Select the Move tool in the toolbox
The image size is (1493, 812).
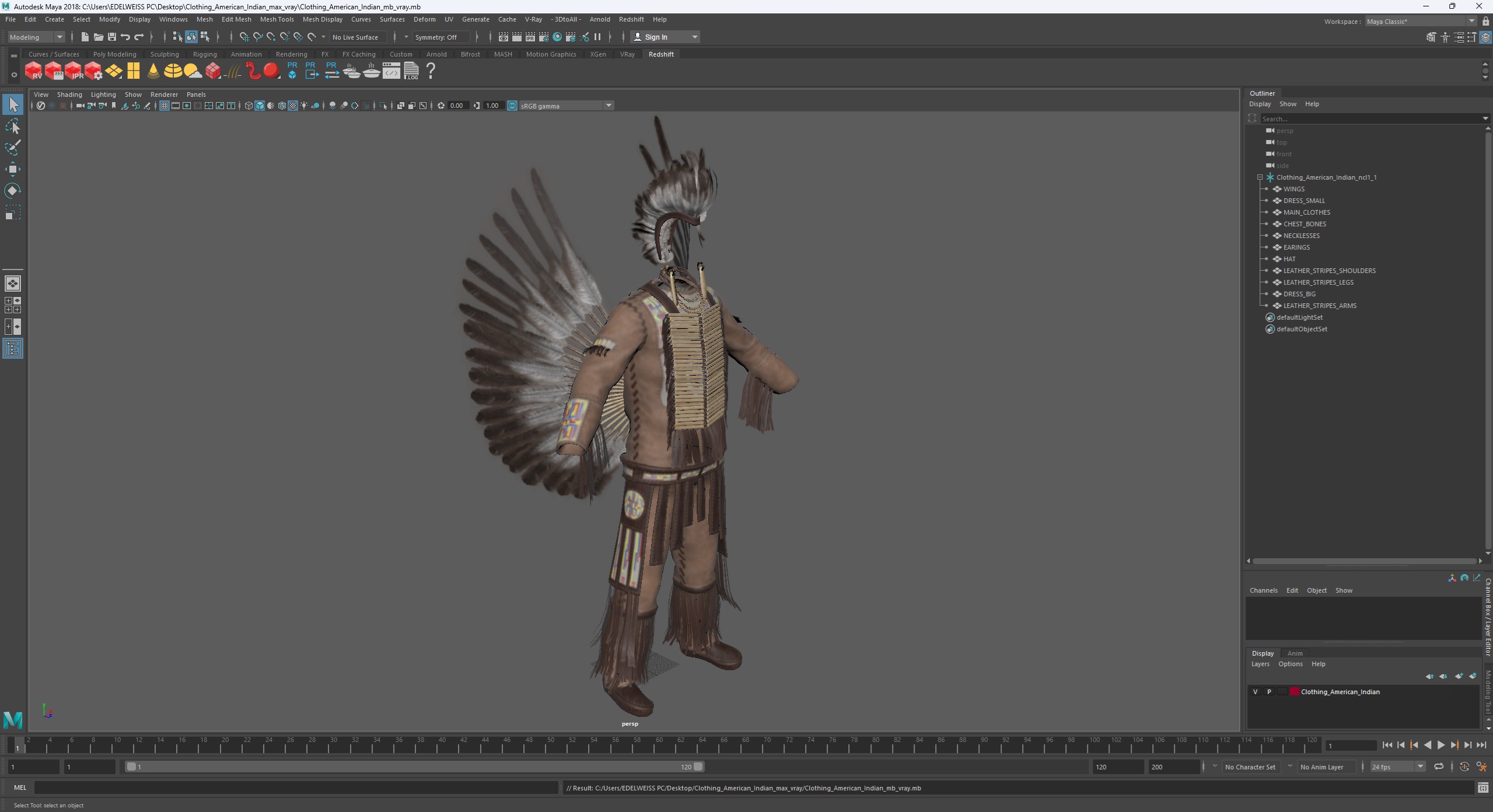click(12, 169)
